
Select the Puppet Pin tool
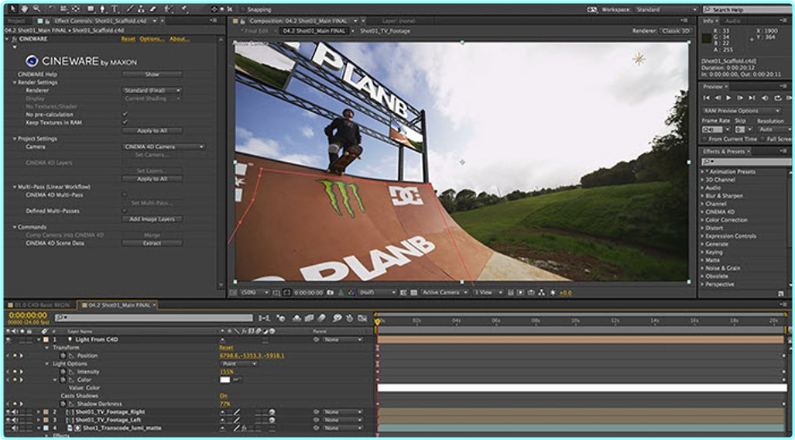point(184,9)
